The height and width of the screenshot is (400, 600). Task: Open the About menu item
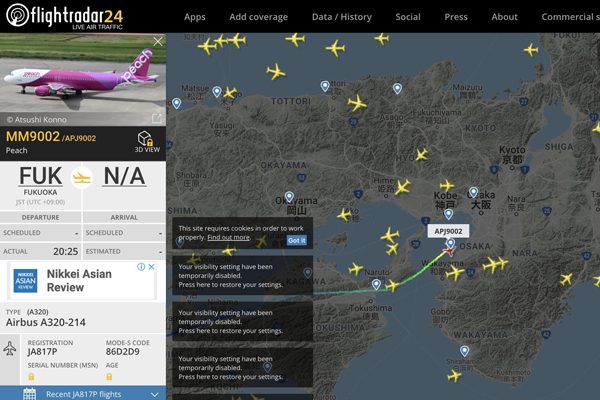pyautogui.click(x=504, y=17)
